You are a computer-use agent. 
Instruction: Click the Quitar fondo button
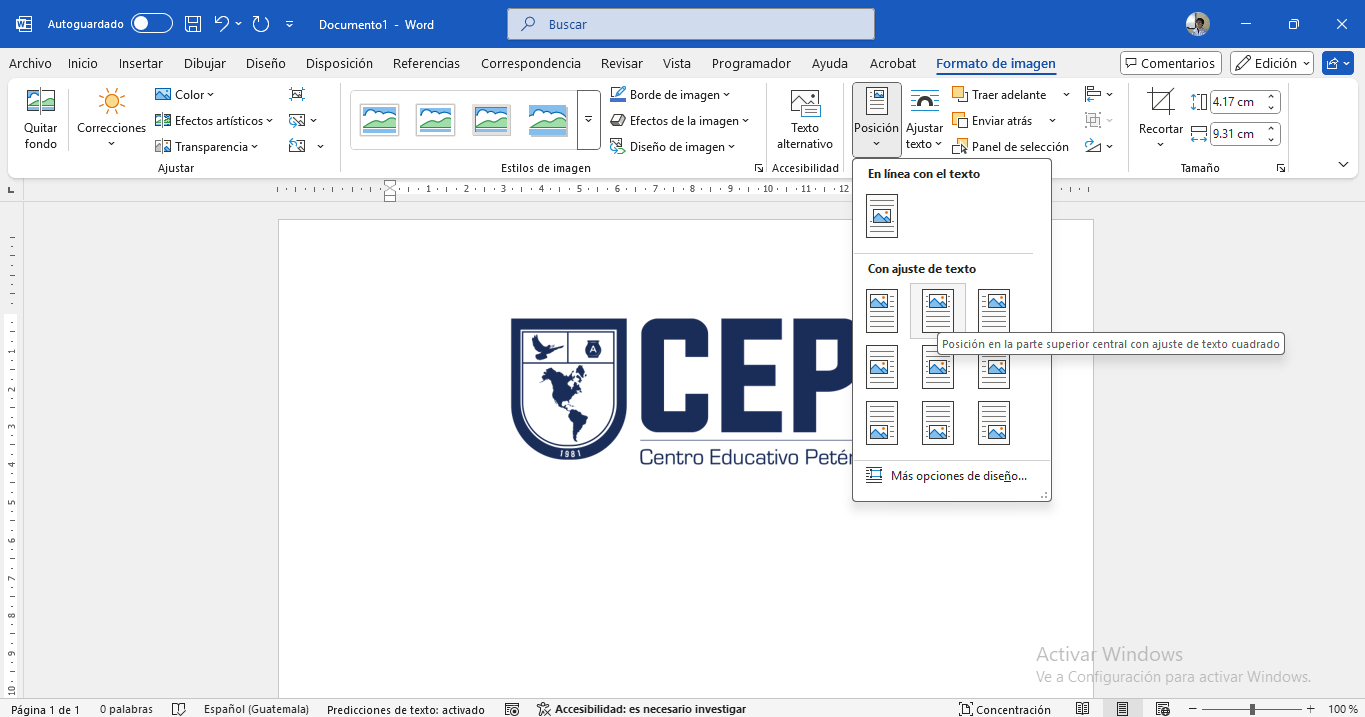coord(41,119)
